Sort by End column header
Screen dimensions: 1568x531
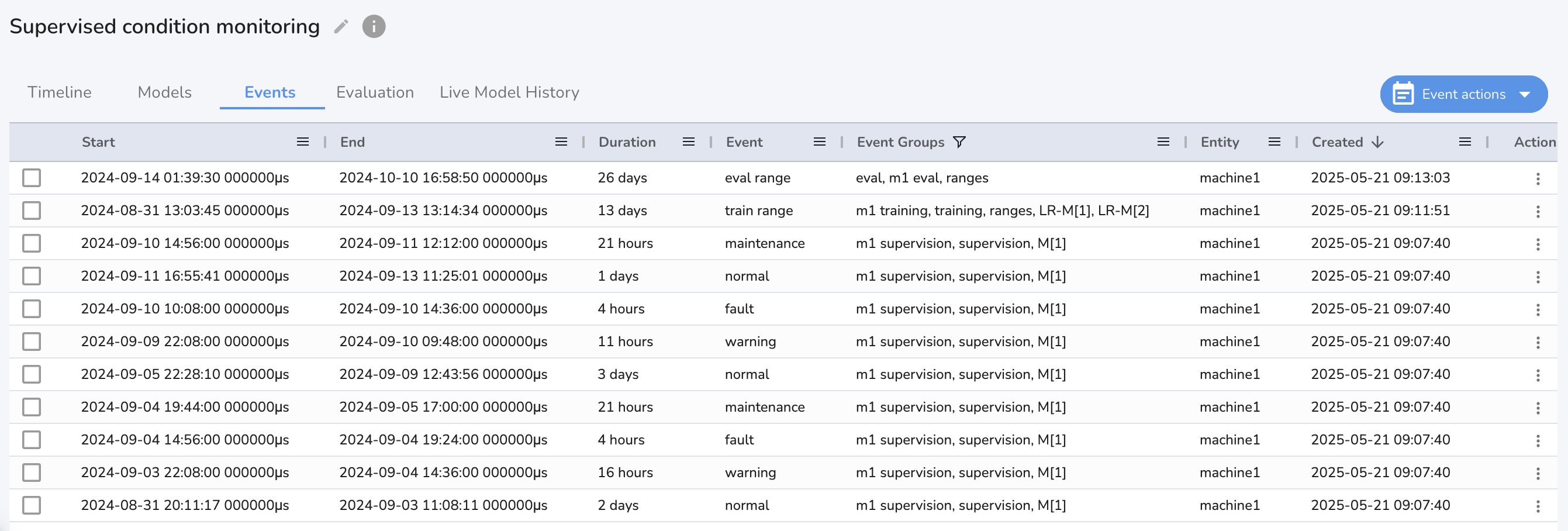pos(353,142)
